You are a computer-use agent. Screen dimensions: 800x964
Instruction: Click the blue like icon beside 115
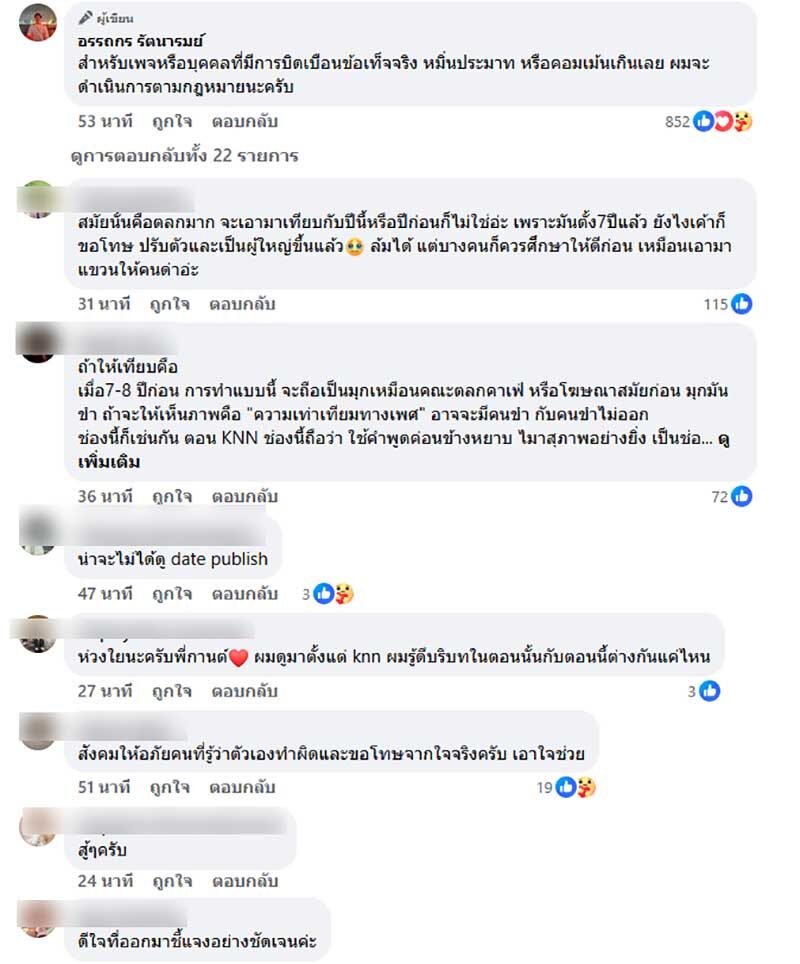742,304
